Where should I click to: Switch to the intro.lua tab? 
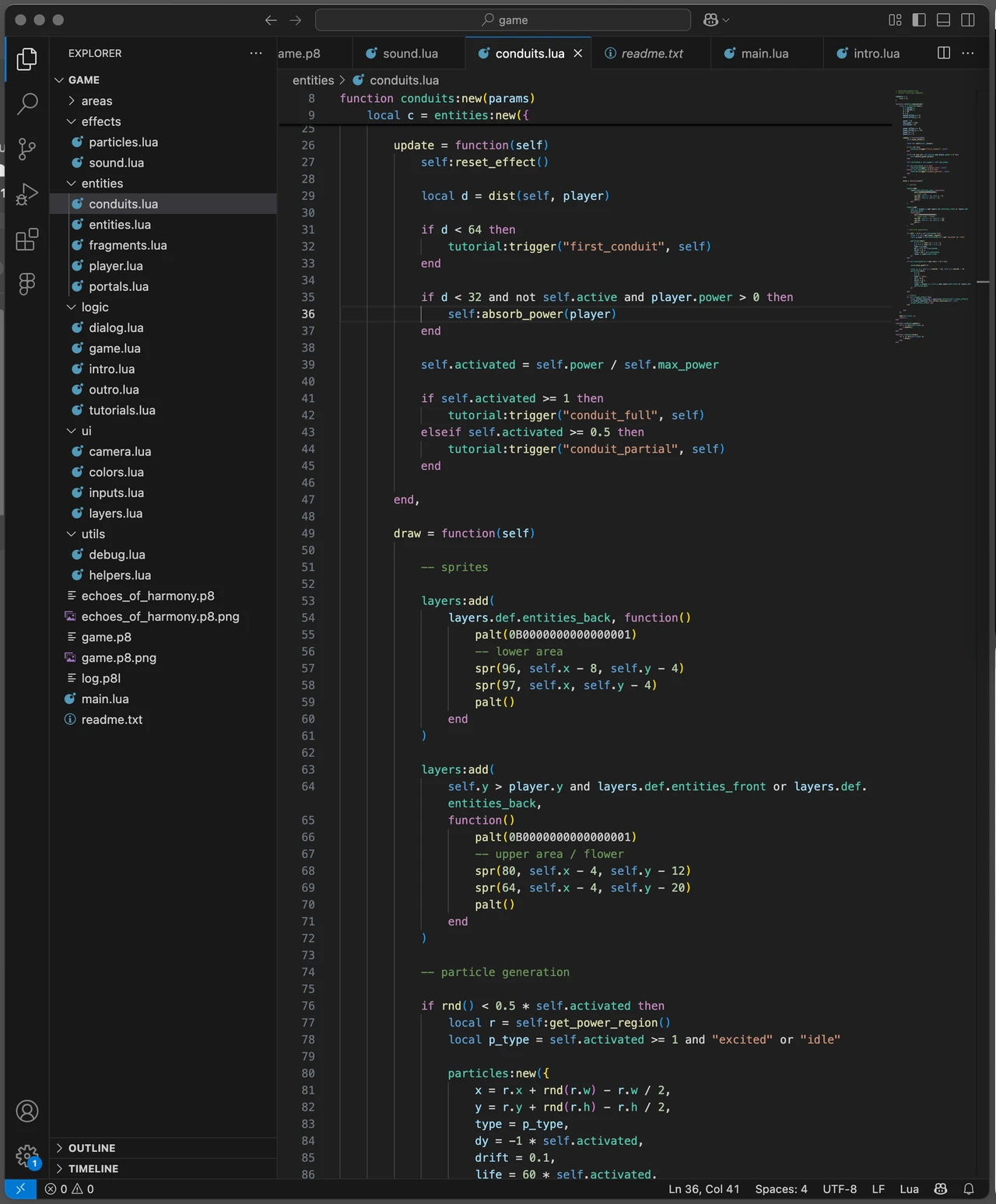click(879, 54)
